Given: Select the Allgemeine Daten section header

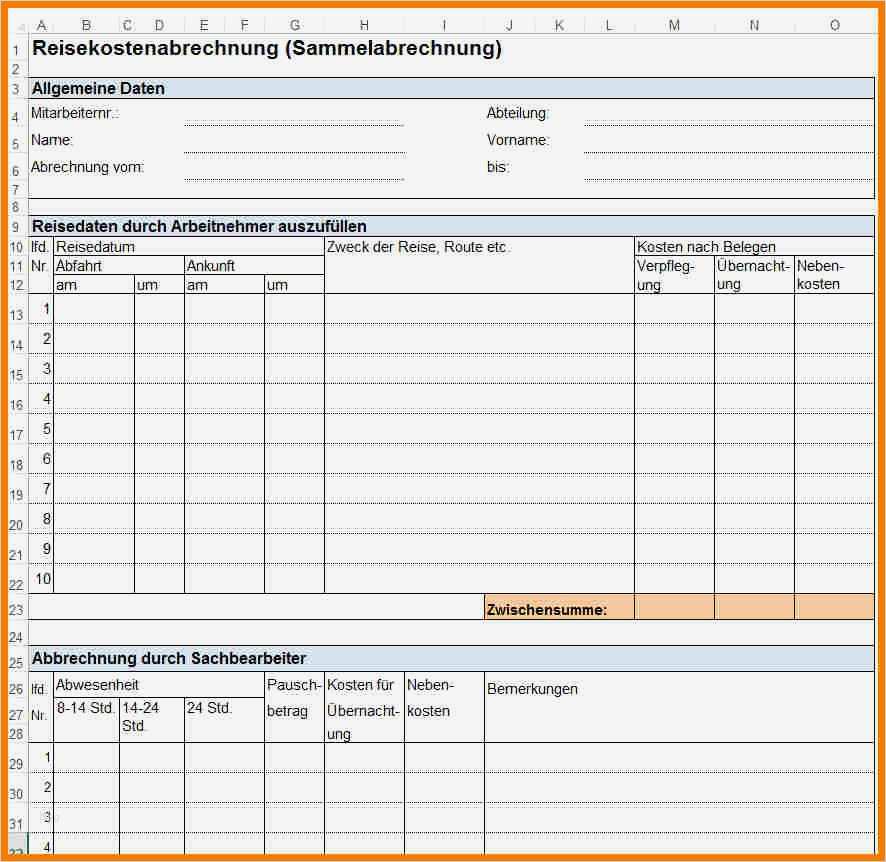Looking at the screenshot, I should 451,89.
